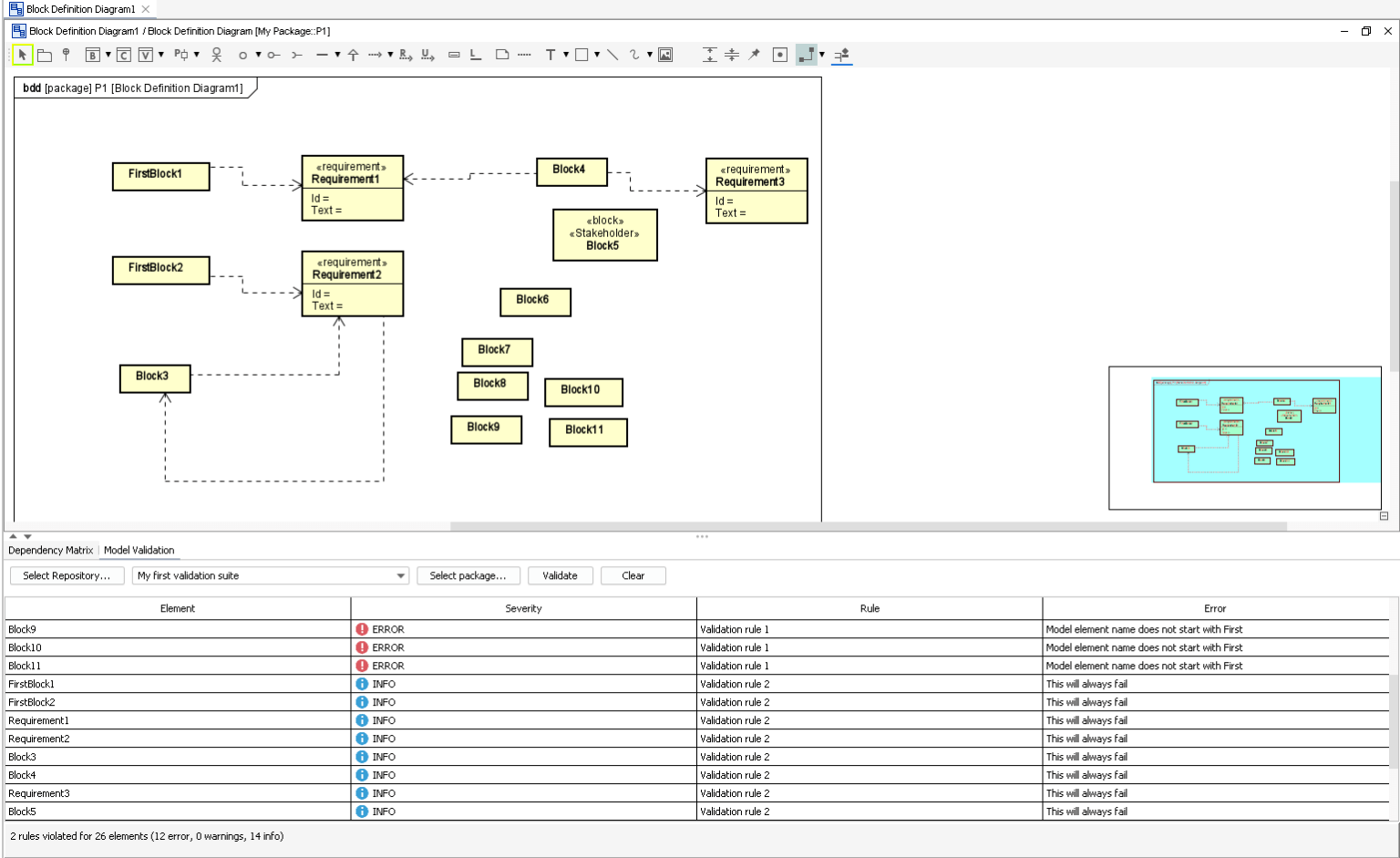Expand the dropdown next to arrow line tool
1400x858 pixels.
pyautogui.click(x=390, y=55)
